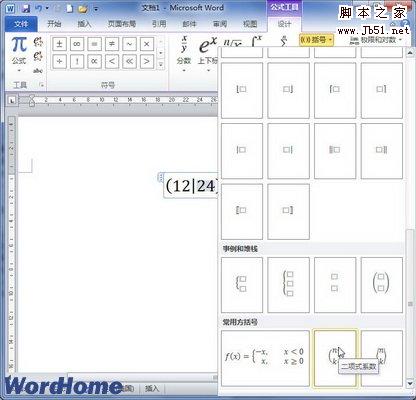Choose the right floor bracket template
This screenshot has height=400, width=416.
pos(288,90)
